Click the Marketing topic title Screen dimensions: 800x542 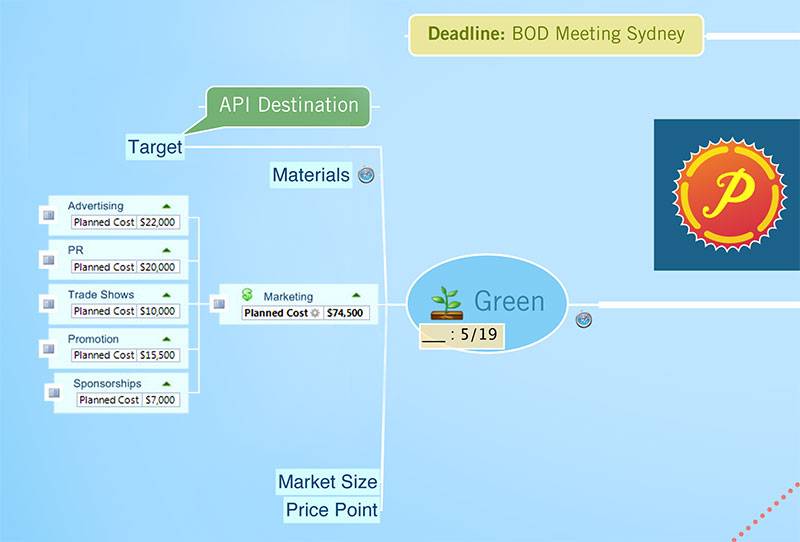click(288, 297)
